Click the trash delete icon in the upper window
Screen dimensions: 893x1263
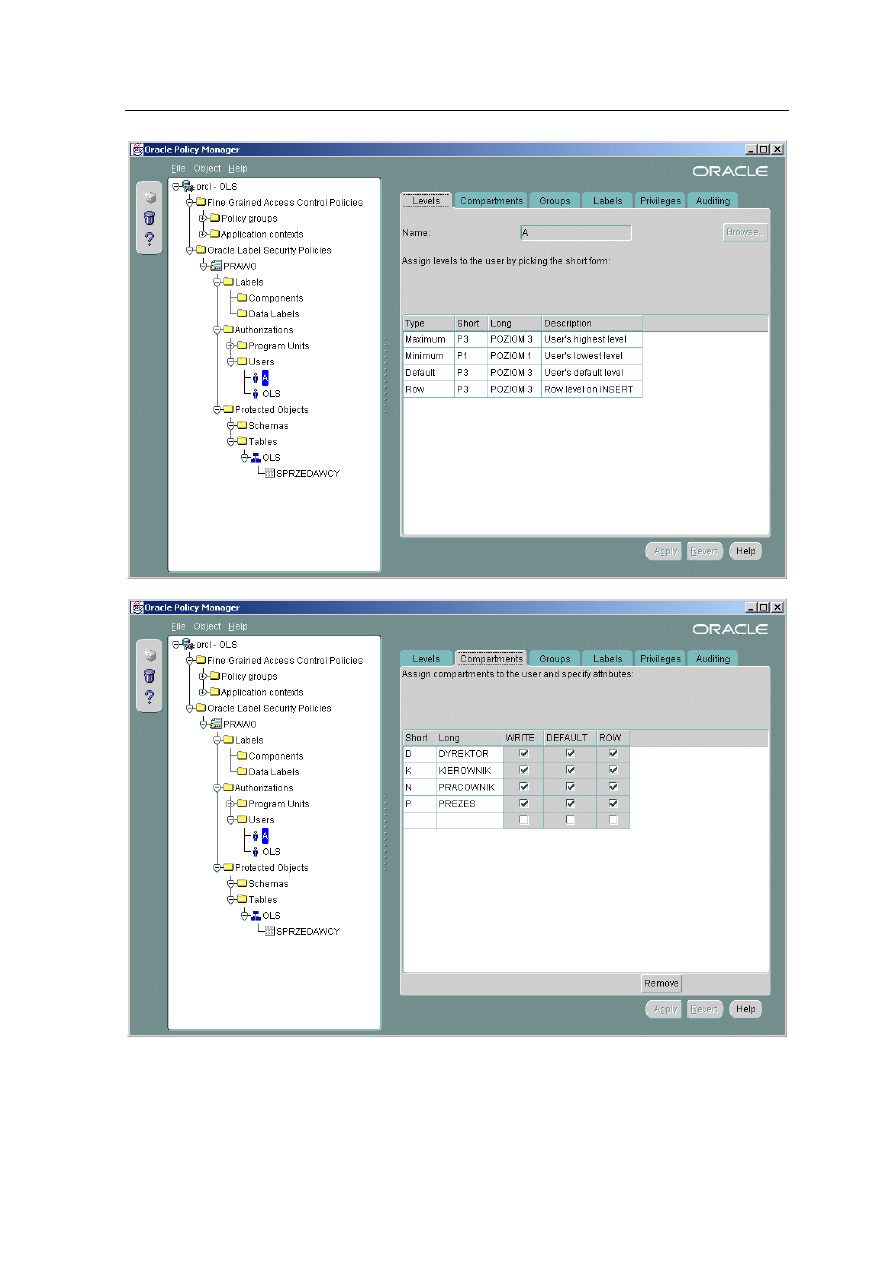pos(150,218)
